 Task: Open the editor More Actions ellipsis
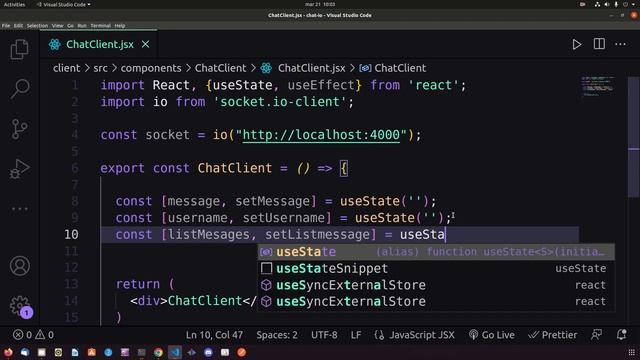click(x=620, y=44)
